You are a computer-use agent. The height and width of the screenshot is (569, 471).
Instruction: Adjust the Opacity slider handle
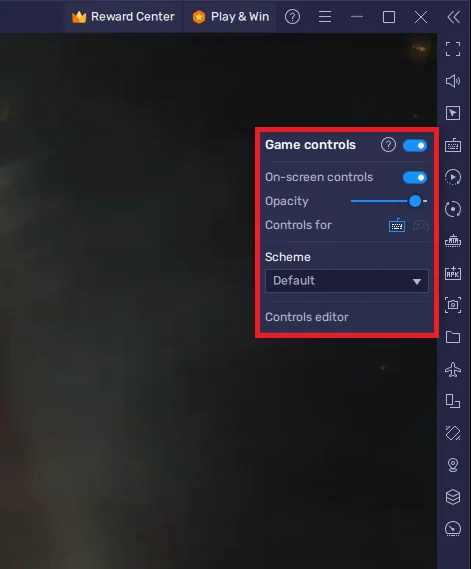coord(415,201)
